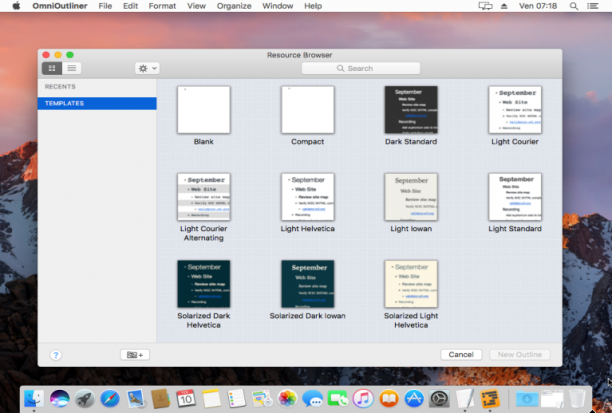Open Notes from the Dock
This screenshot has height=413, width=612.
click(212, 399)
